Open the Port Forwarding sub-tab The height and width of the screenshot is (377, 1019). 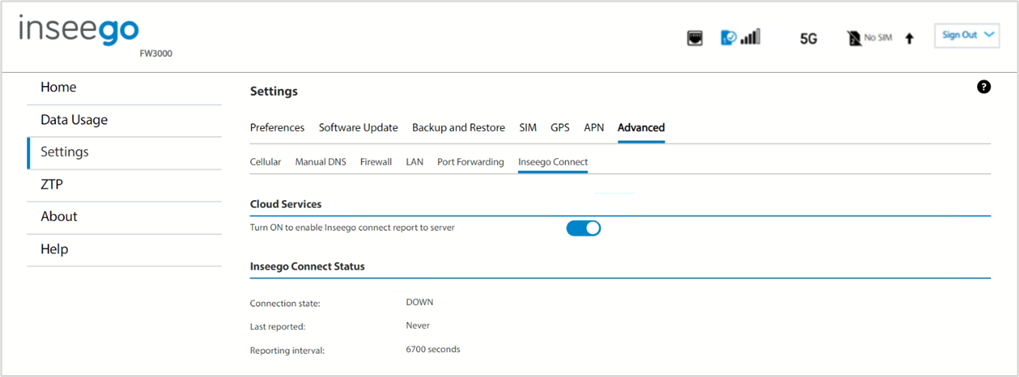pos(471,162)
